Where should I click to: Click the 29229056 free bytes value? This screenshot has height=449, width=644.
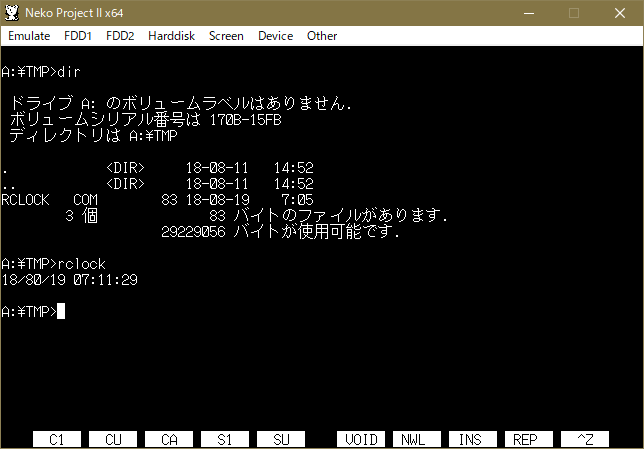[193, 232]
